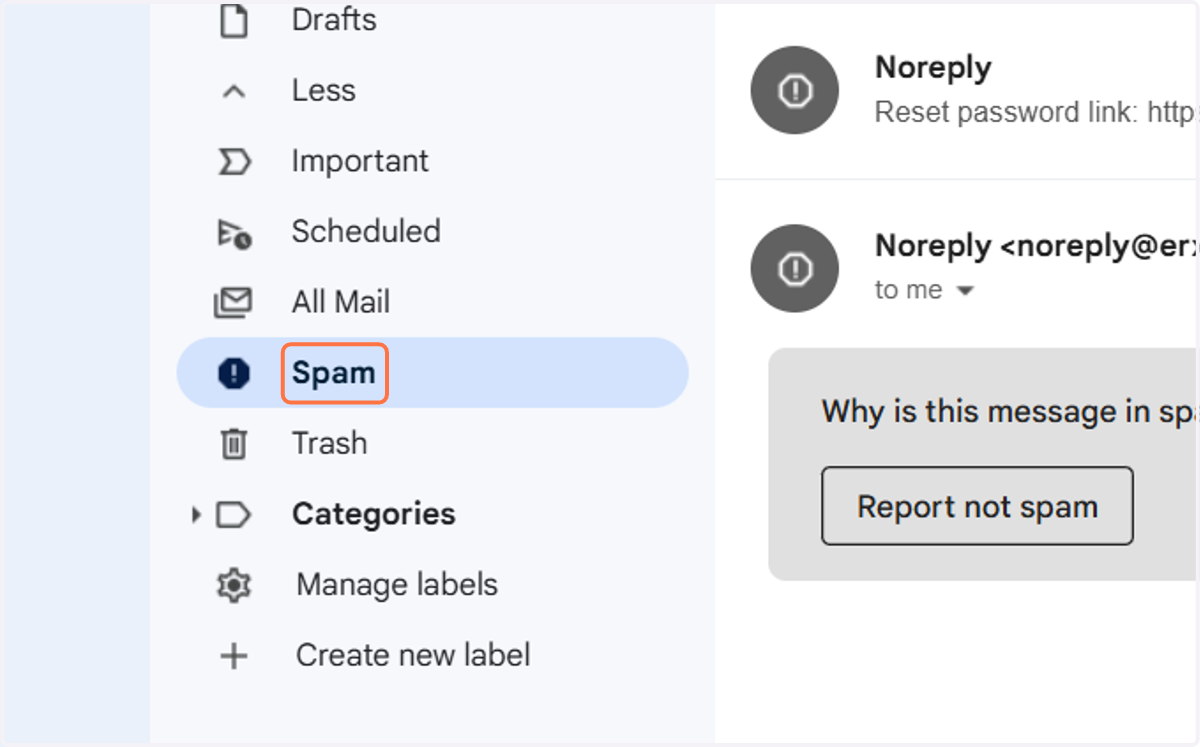This screenshot has height=747, width=1200.
Task: Select Create new label
Action: point(413,655)
